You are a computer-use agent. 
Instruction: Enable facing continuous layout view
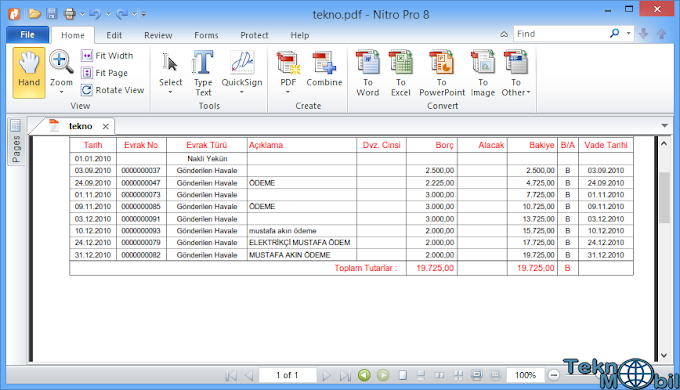pyautogui.click(x=458, y=375)
